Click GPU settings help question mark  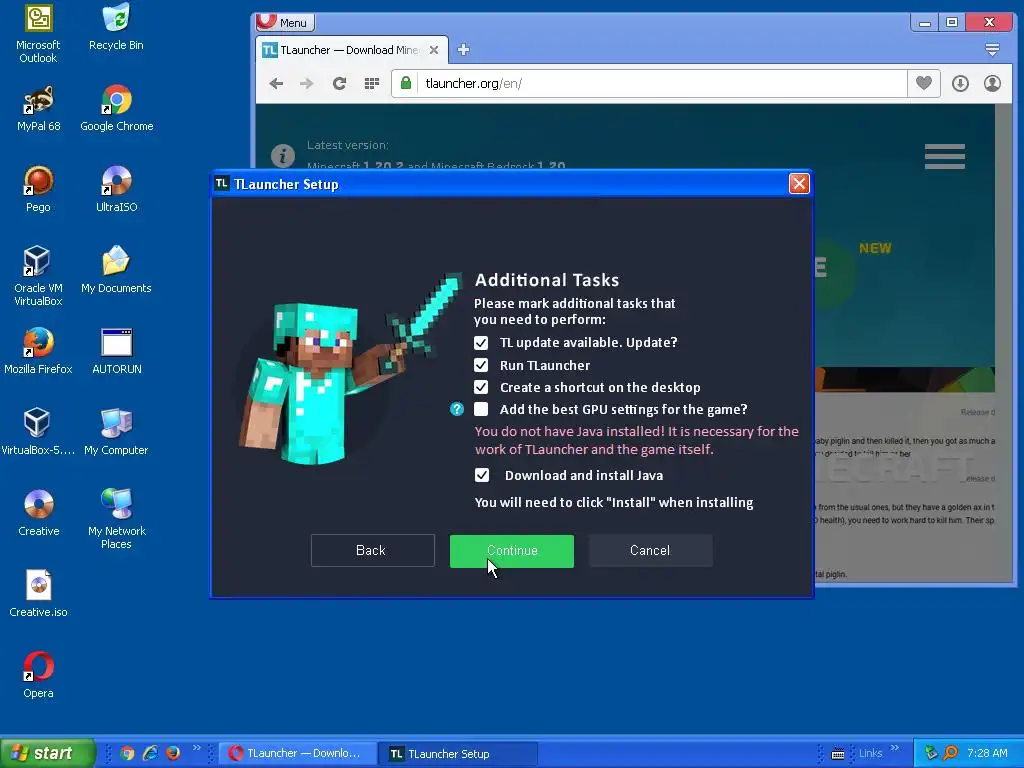click(456, 409)
